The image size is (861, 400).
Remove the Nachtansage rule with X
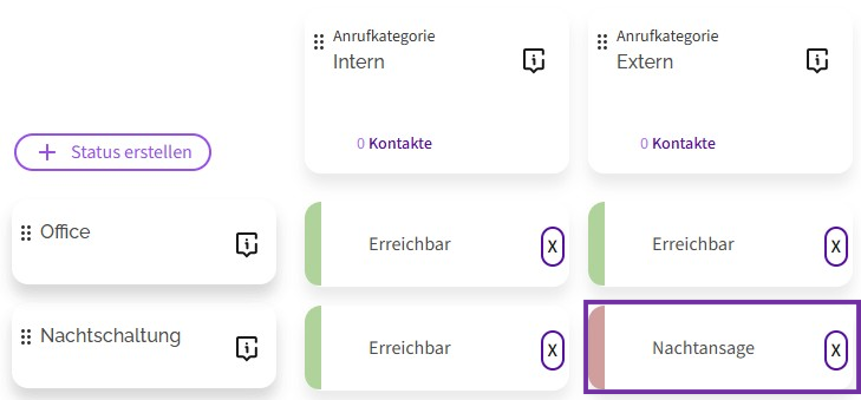point(835,349)
